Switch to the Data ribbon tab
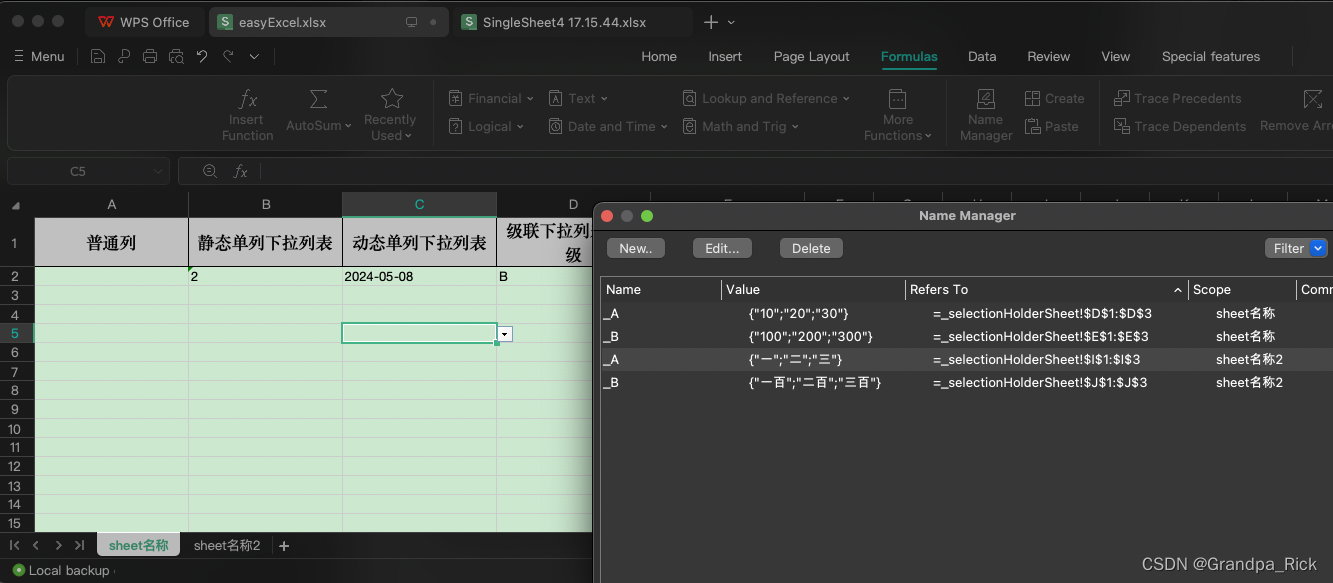 (981, 57)
